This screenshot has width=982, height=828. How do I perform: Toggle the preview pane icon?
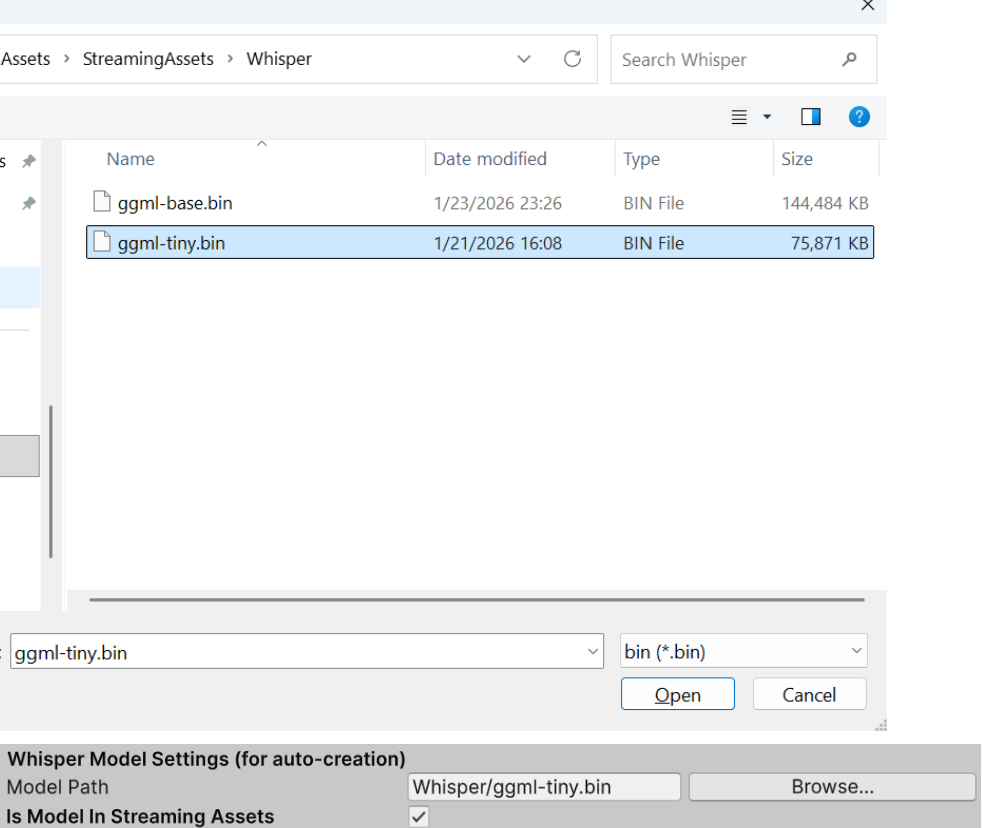click(x=810, y=116)
